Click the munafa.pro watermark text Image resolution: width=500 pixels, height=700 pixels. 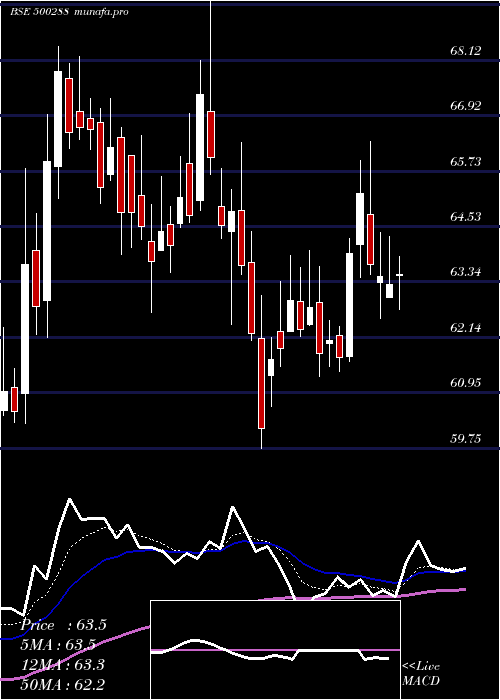pos(101,12)
